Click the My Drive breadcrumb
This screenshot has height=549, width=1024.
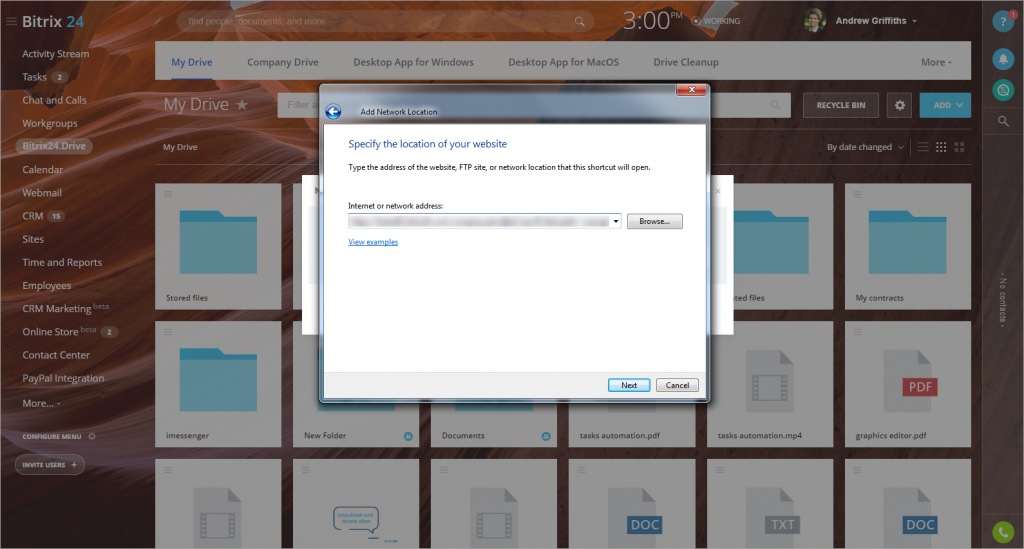(x=180, y=147)
